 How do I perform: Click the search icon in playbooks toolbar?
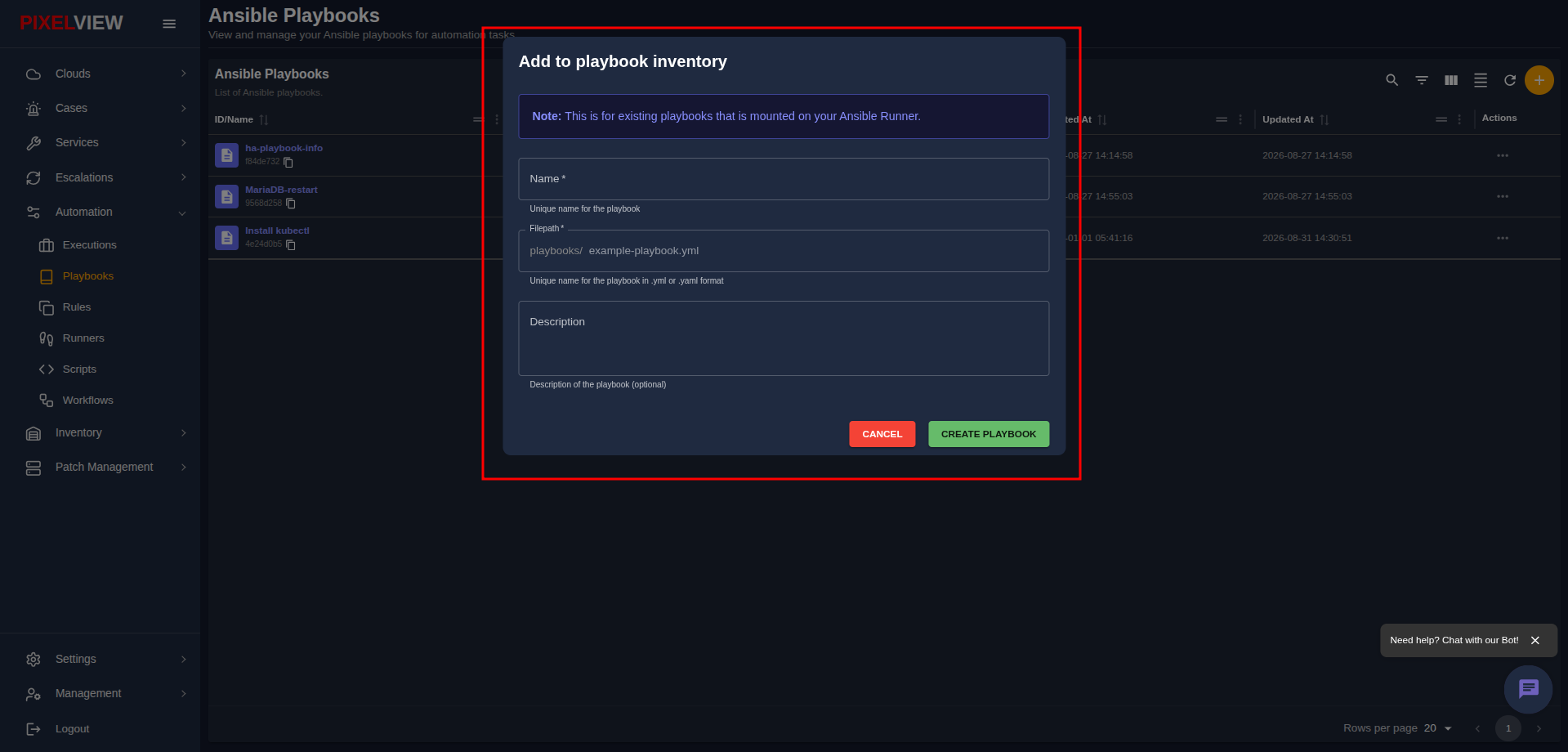tap(1392, 80)
